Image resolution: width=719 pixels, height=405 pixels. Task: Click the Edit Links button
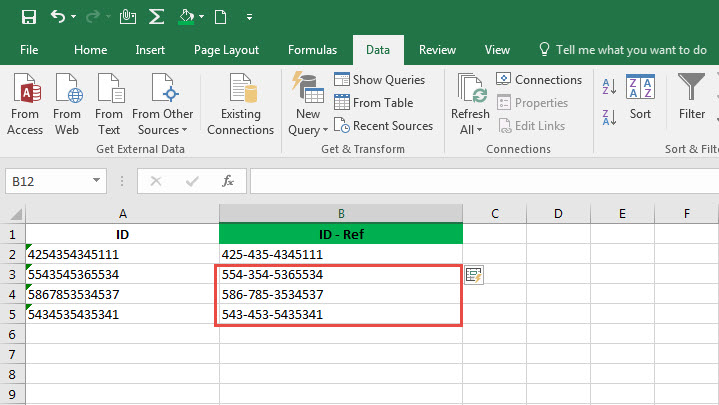[531, 125]
